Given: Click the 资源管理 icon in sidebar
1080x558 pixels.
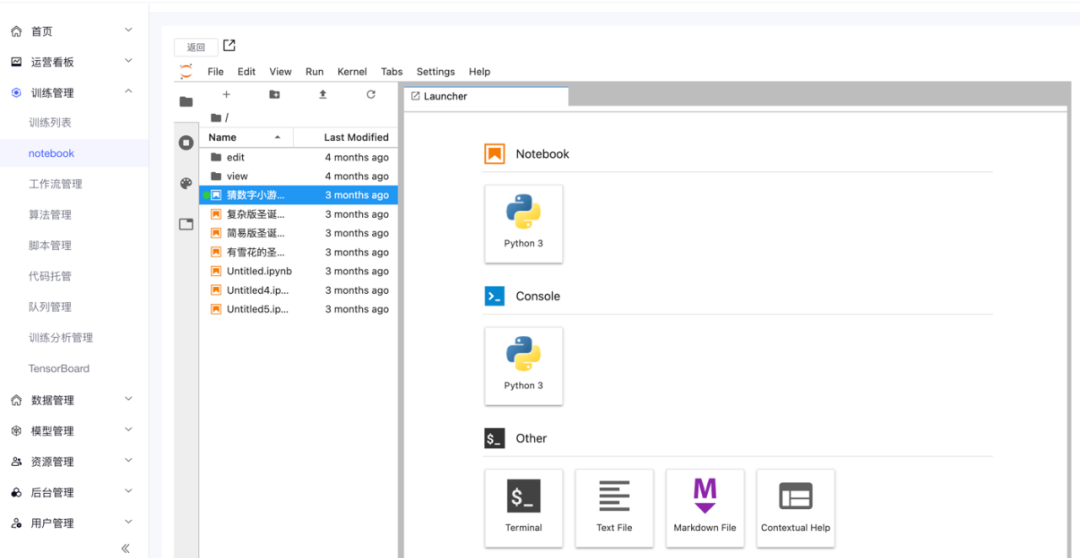Looking at the screenshot, I should coord(17,462).
